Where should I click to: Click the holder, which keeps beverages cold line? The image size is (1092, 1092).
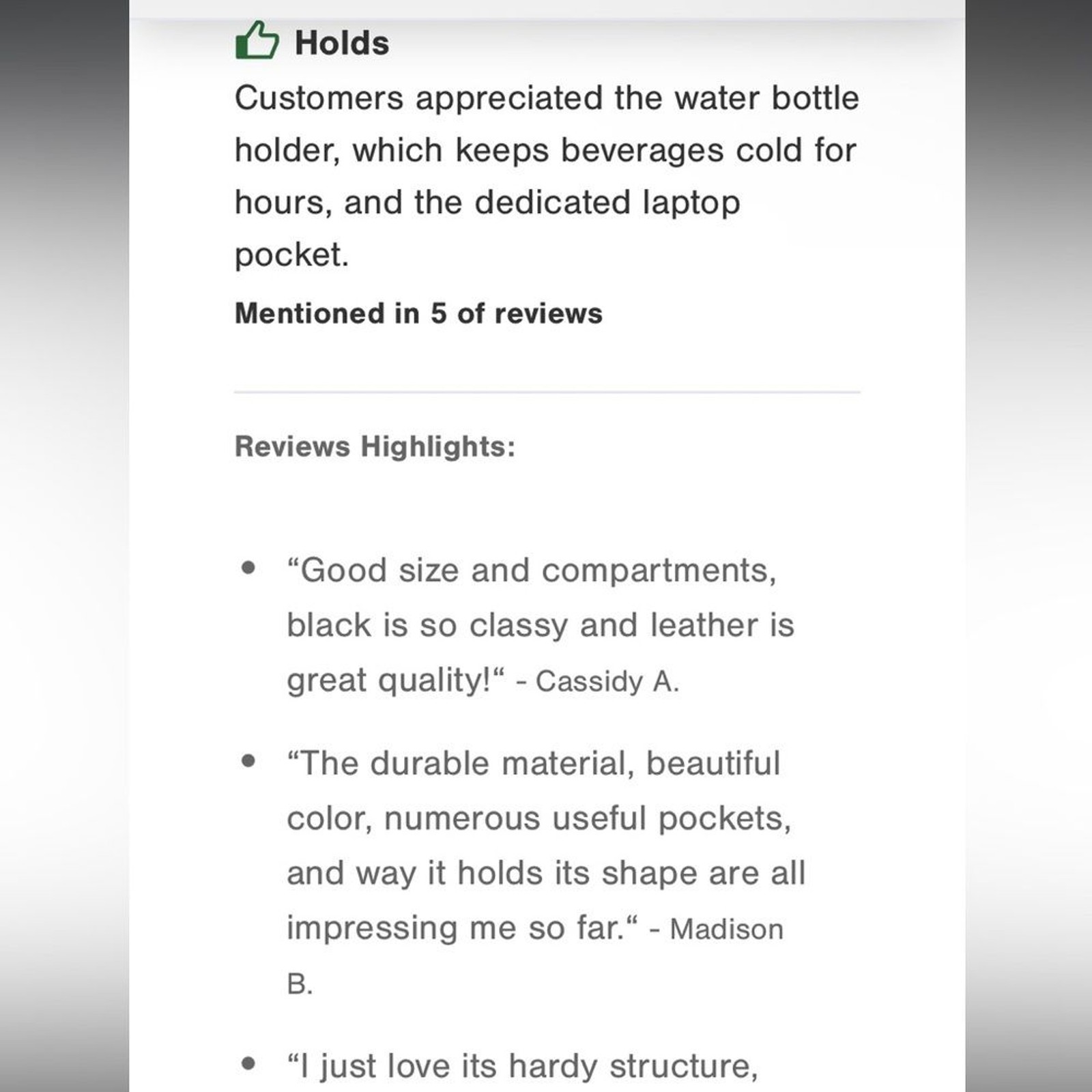tap(545, 150)
